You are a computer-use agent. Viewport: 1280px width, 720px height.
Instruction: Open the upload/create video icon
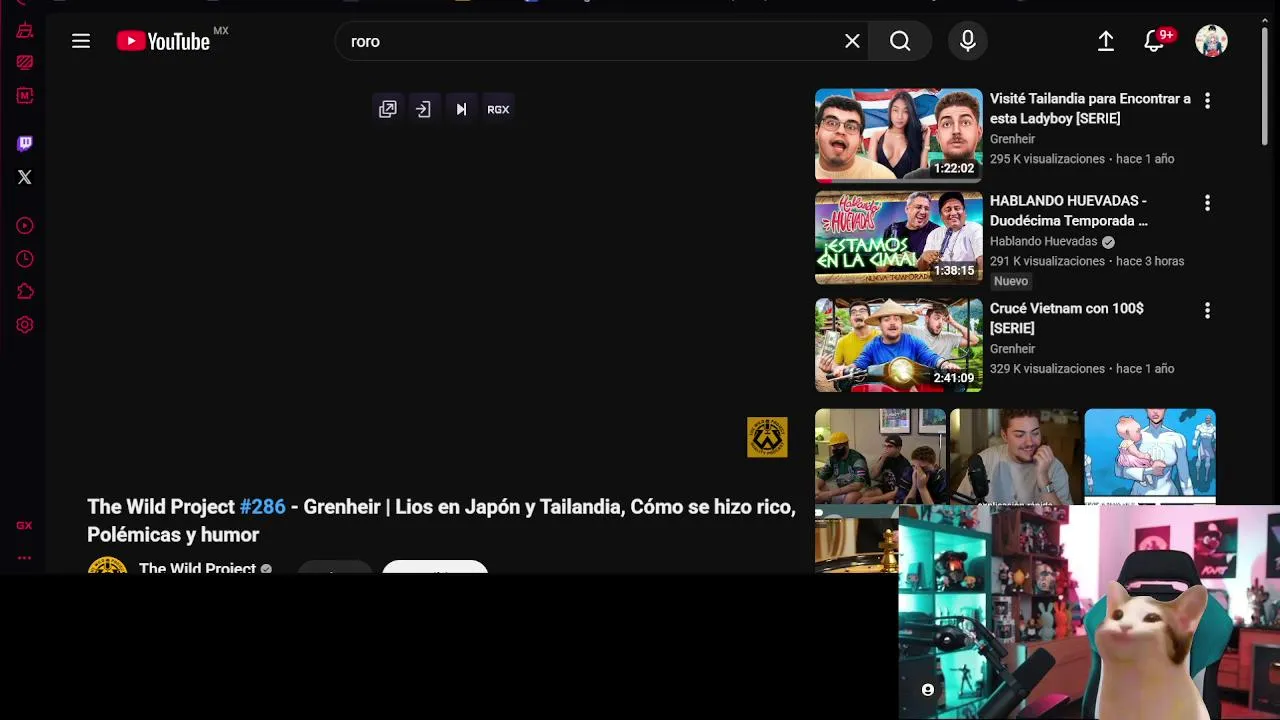(1106, 41)
